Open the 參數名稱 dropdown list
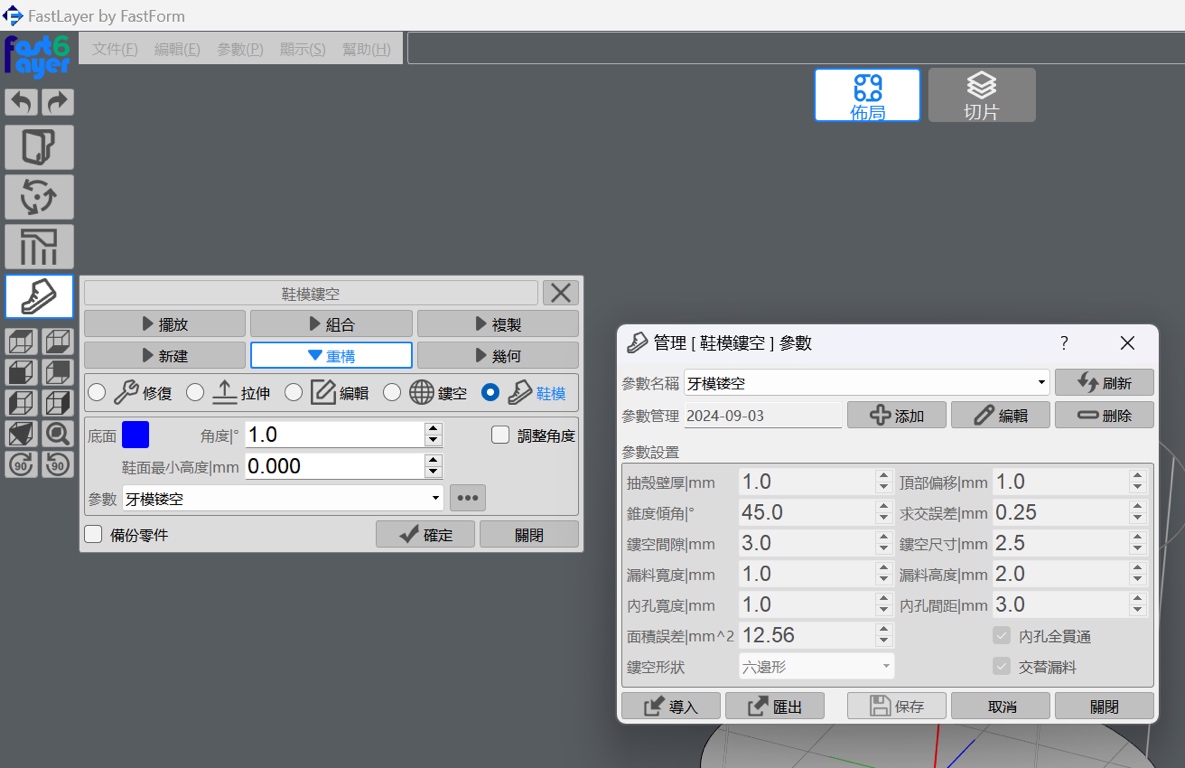The image size is (1185, 768). pos(1041,383)
